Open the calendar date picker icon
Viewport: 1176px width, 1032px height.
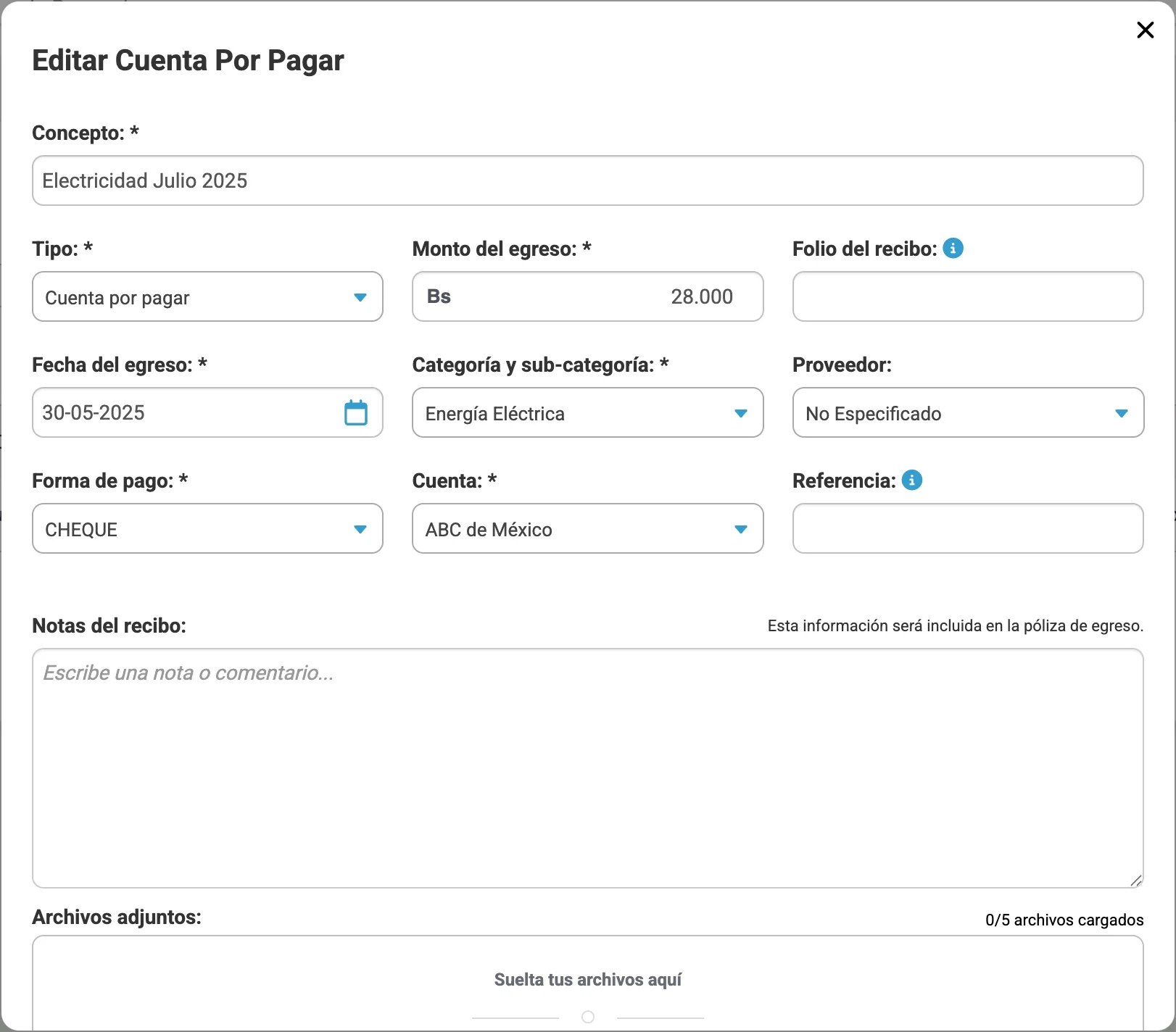click(355, 412)
